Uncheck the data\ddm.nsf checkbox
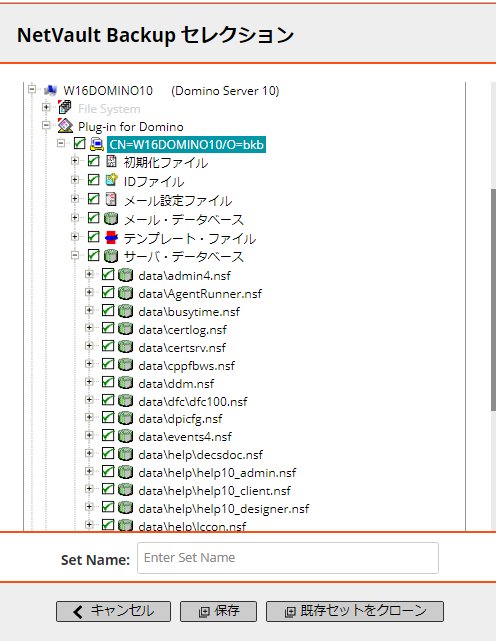 point(108,382)
